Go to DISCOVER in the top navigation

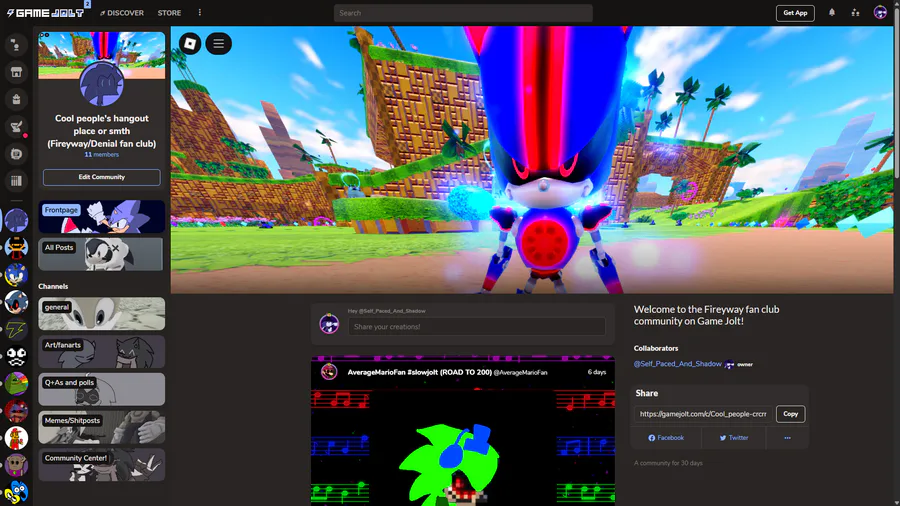click(122, 13)
